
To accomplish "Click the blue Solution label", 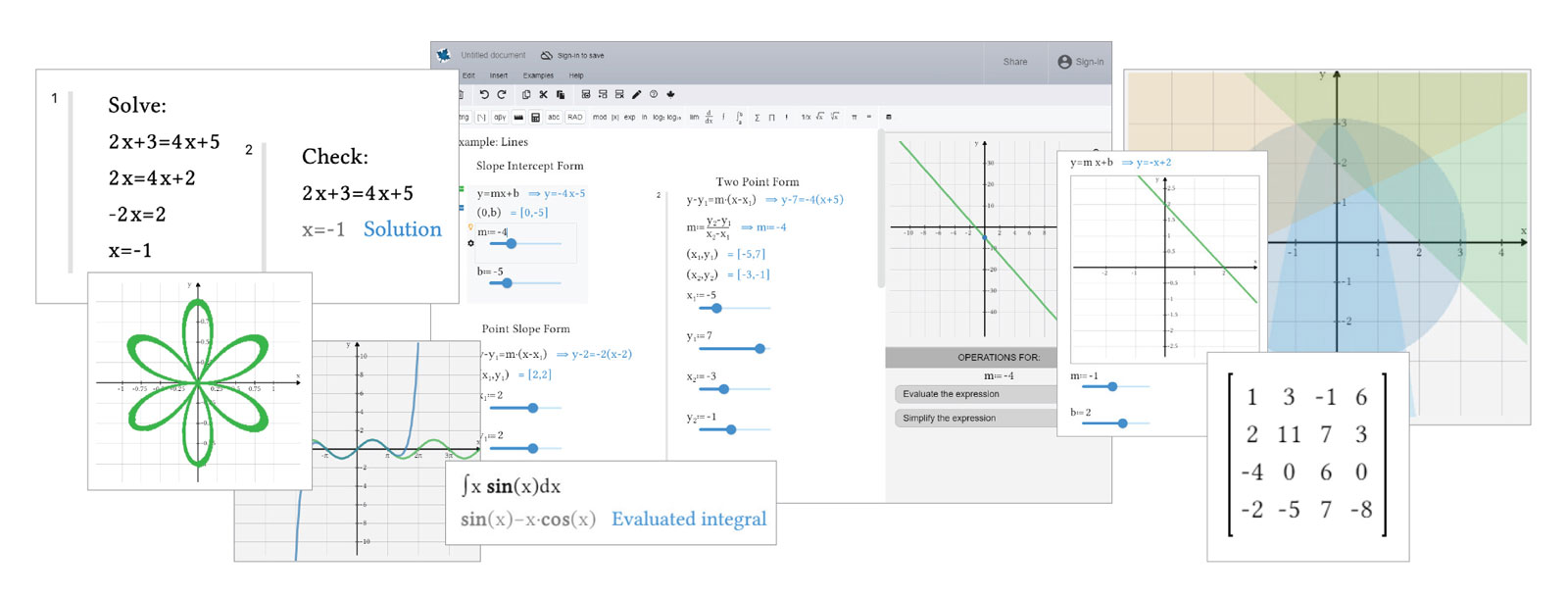I will (x=403, y=229).
